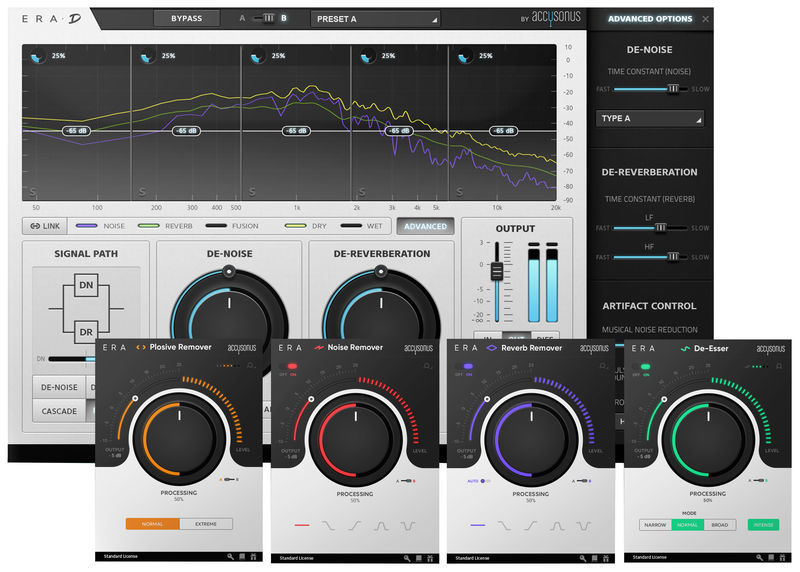Select the low-pass filter shape in Reverb Remover

pyautogui.click(x=504, y=525)
